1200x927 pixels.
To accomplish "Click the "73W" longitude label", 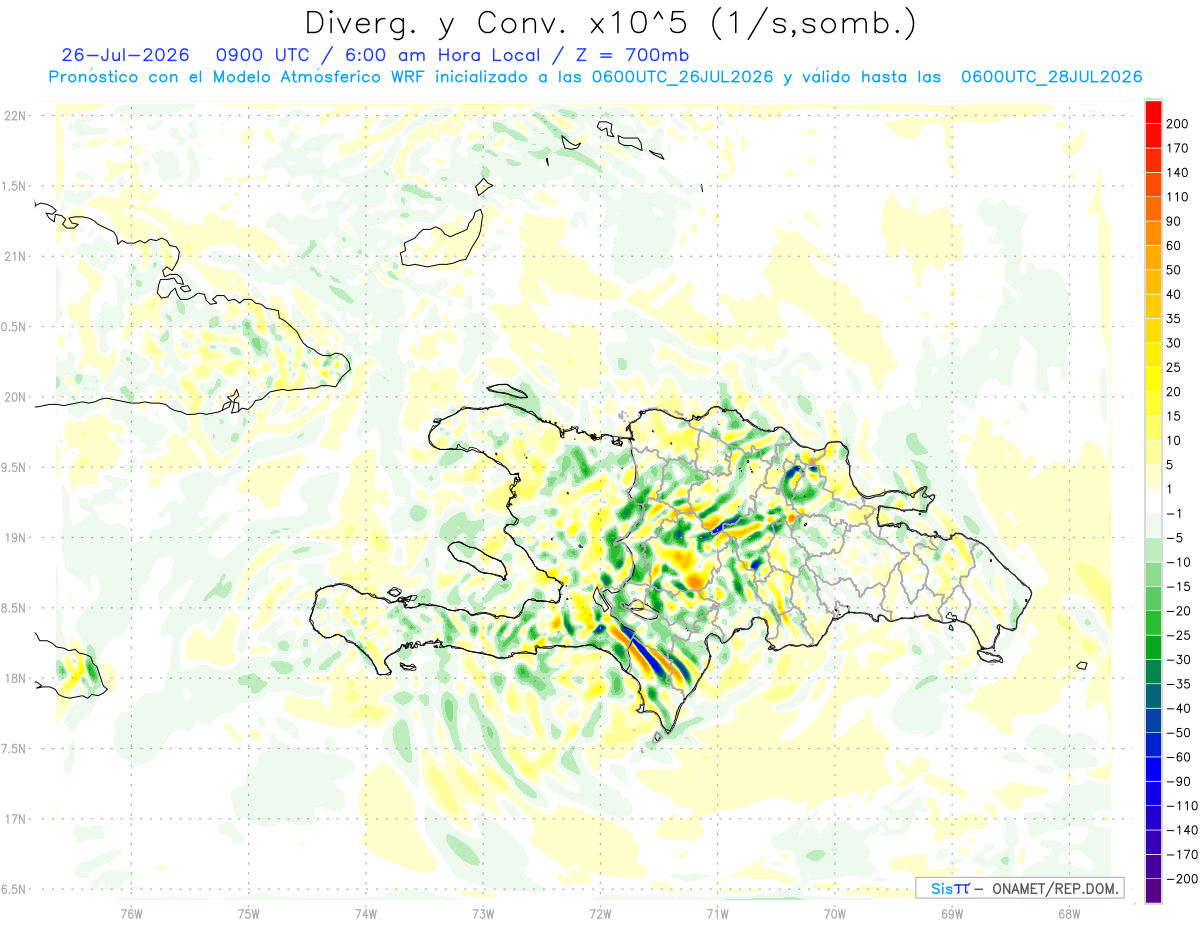I will [482, 914].
